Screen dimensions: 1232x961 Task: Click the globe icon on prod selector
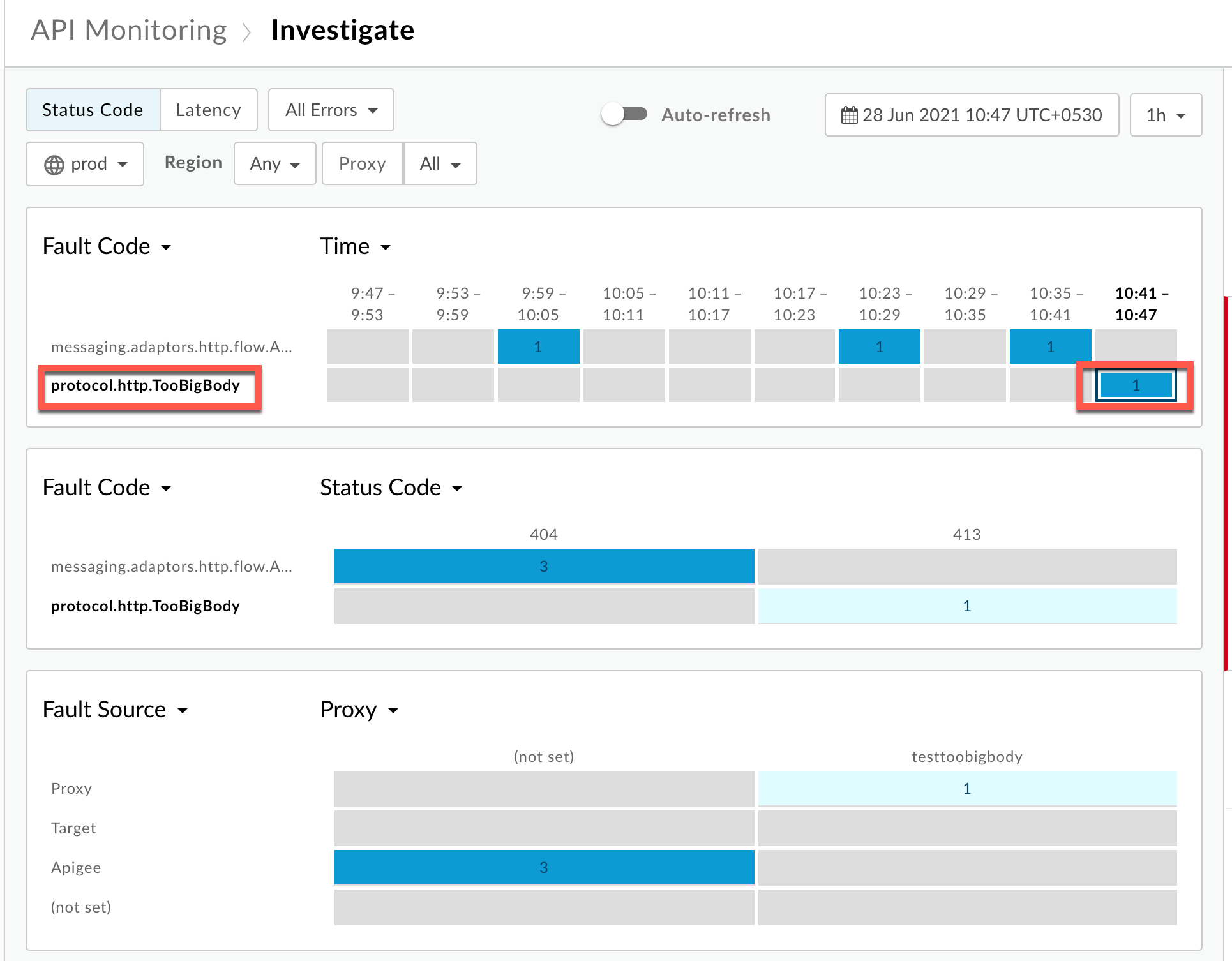[x=54, y=165]
